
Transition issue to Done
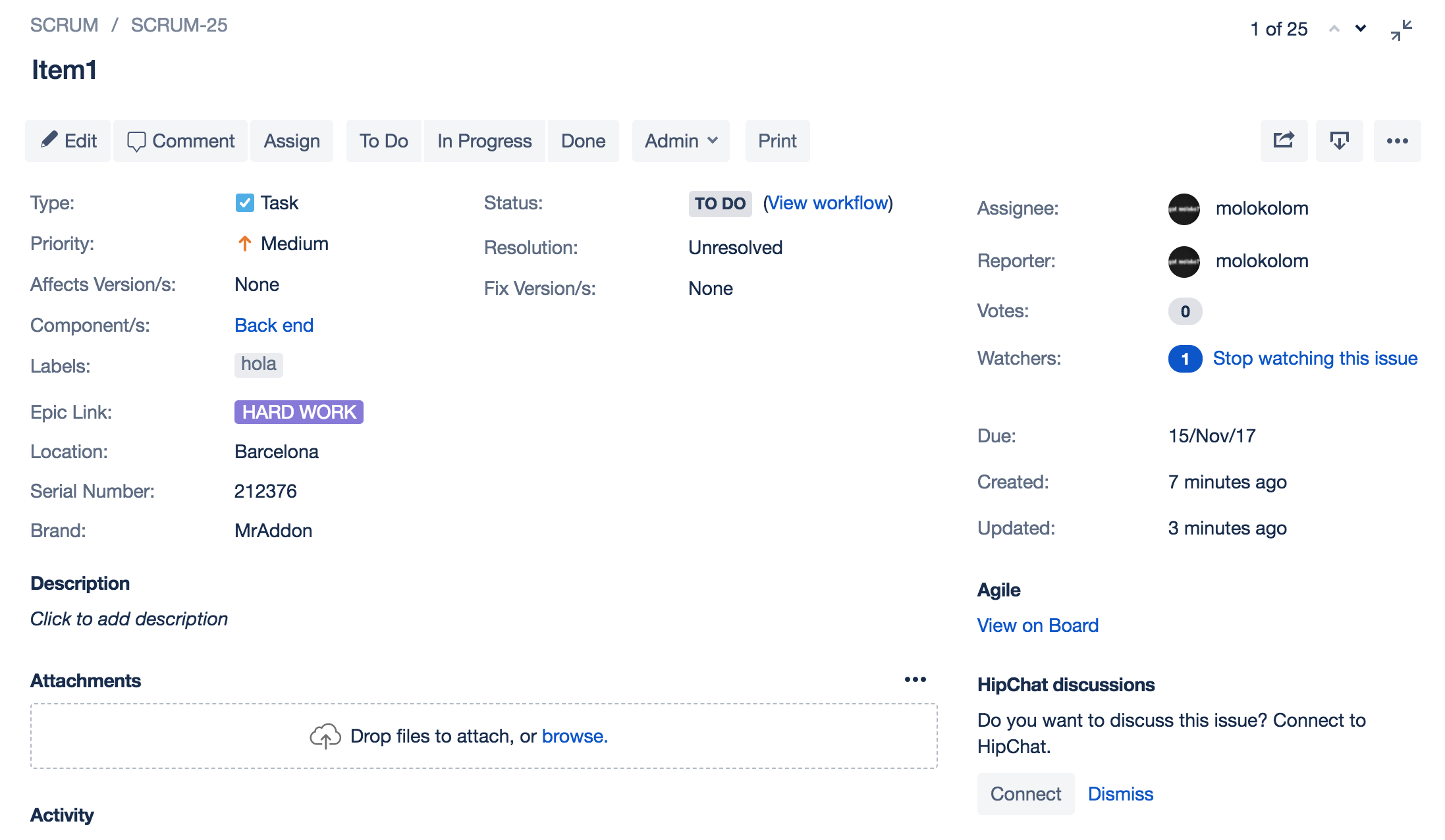583,141
